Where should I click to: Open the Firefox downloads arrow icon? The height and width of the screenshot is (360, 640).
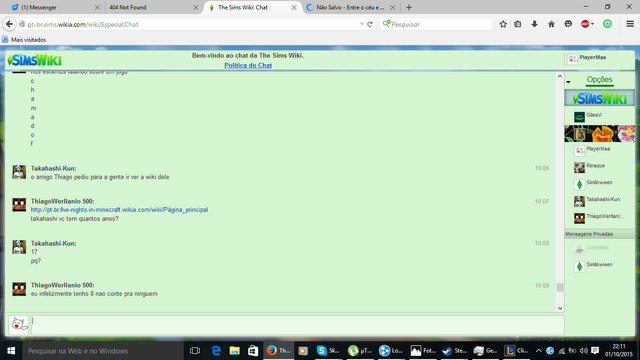tap(534, 24)
